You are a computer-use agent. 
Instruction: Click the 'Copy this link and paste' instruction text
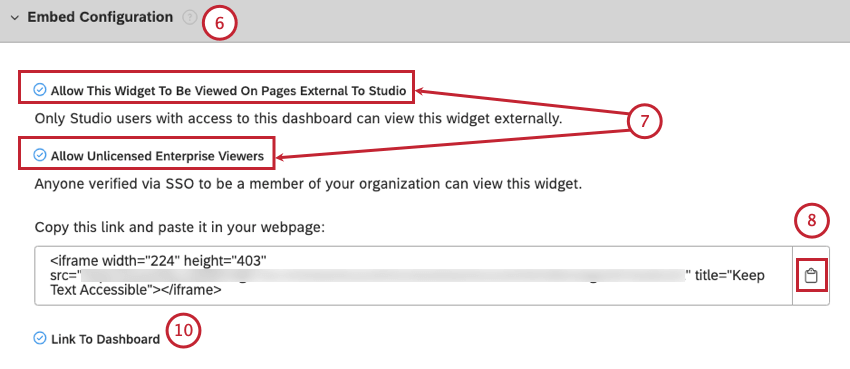[x=179, y=228]
